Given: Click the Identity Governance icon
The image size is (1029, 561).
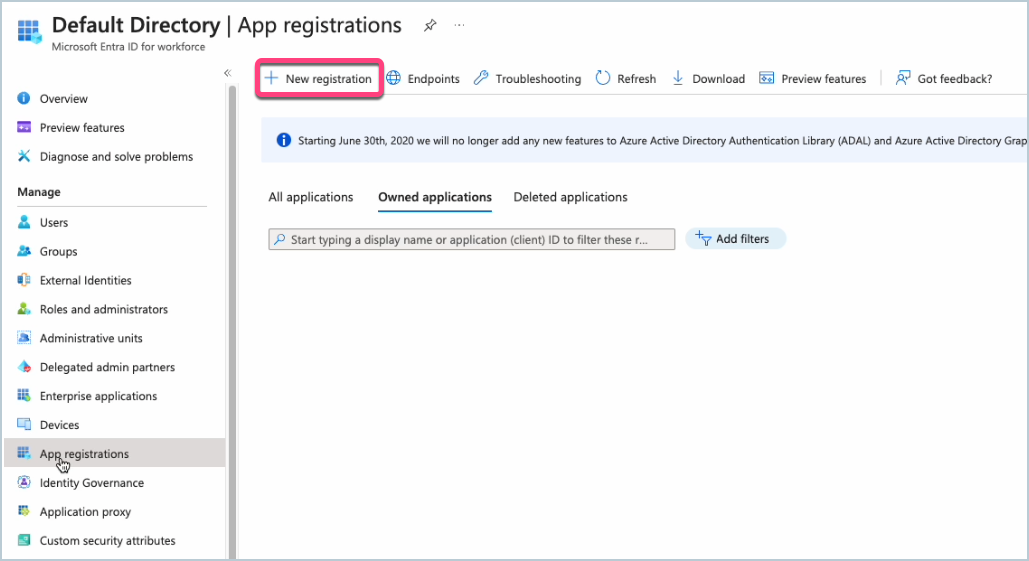Looking at the screenshot, I should (x=24, y=482).
